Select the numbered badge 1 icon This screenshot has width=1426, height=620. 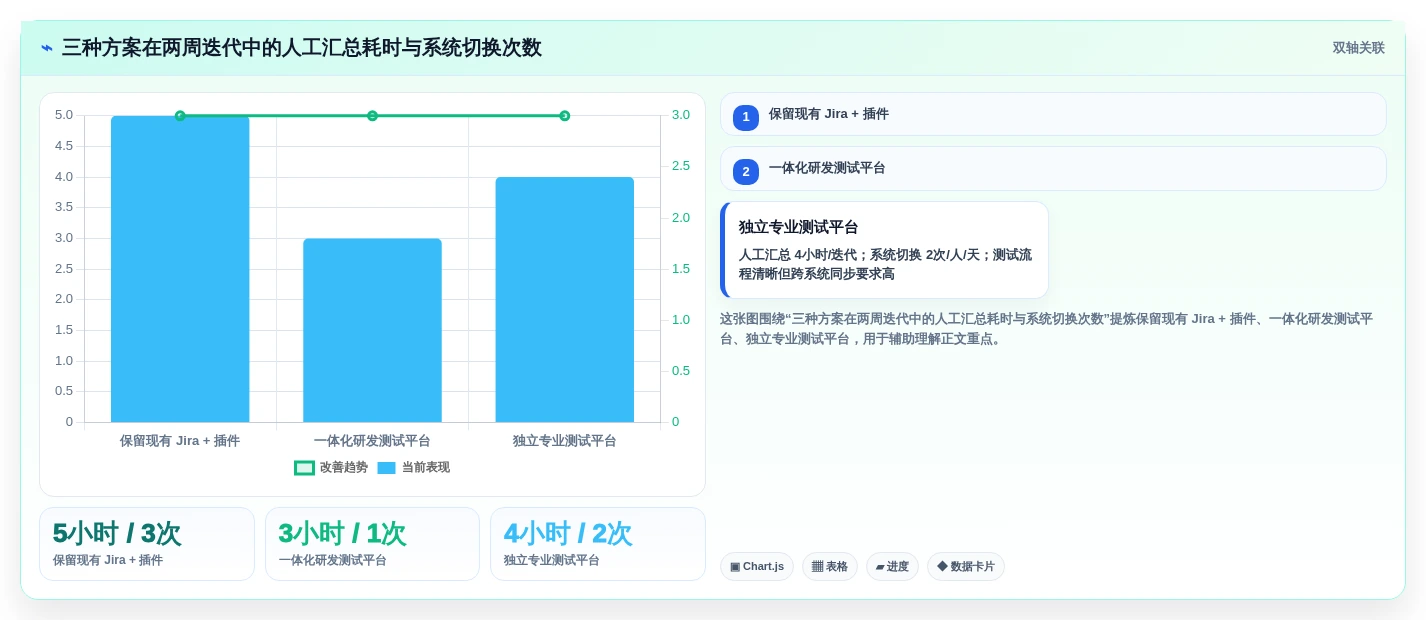[746, 117]
